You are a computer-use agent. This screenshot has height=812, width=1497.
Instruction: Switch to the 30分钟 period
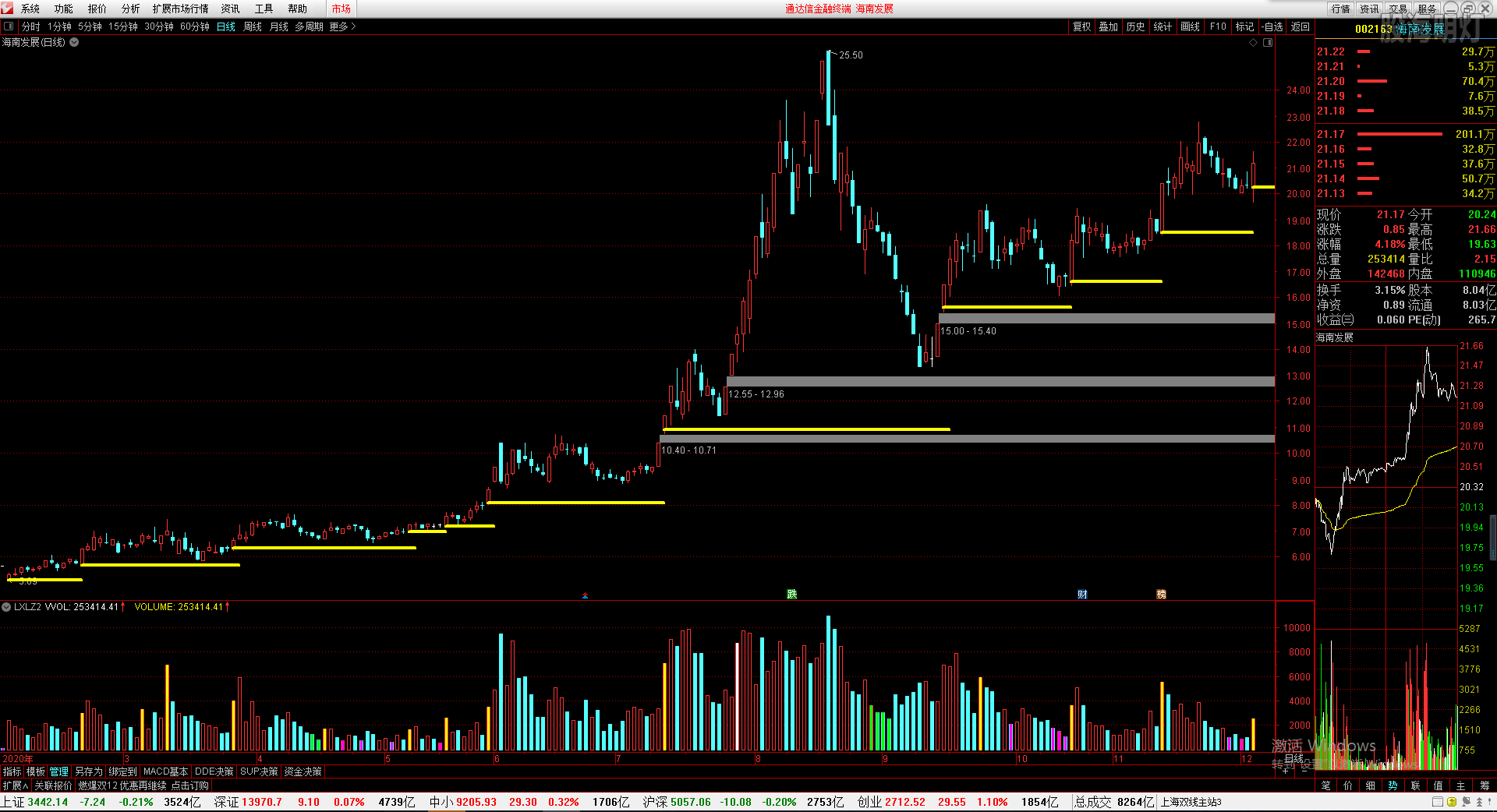coord(159,26)
